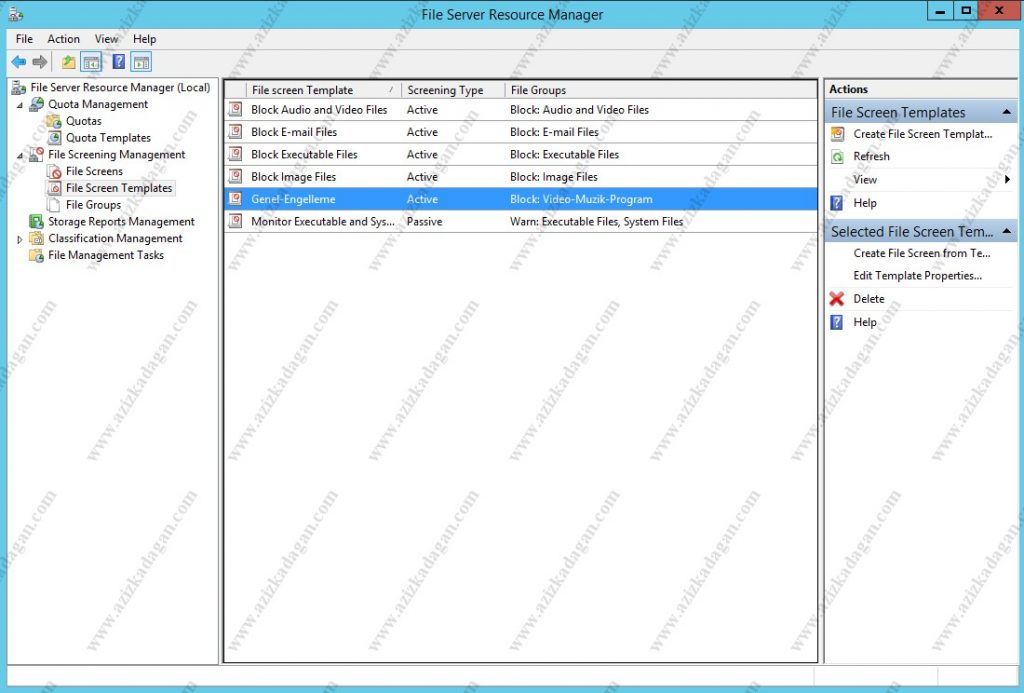Open the Action menu
This screenshot has height=693, width=1024.
pos(64,39)
